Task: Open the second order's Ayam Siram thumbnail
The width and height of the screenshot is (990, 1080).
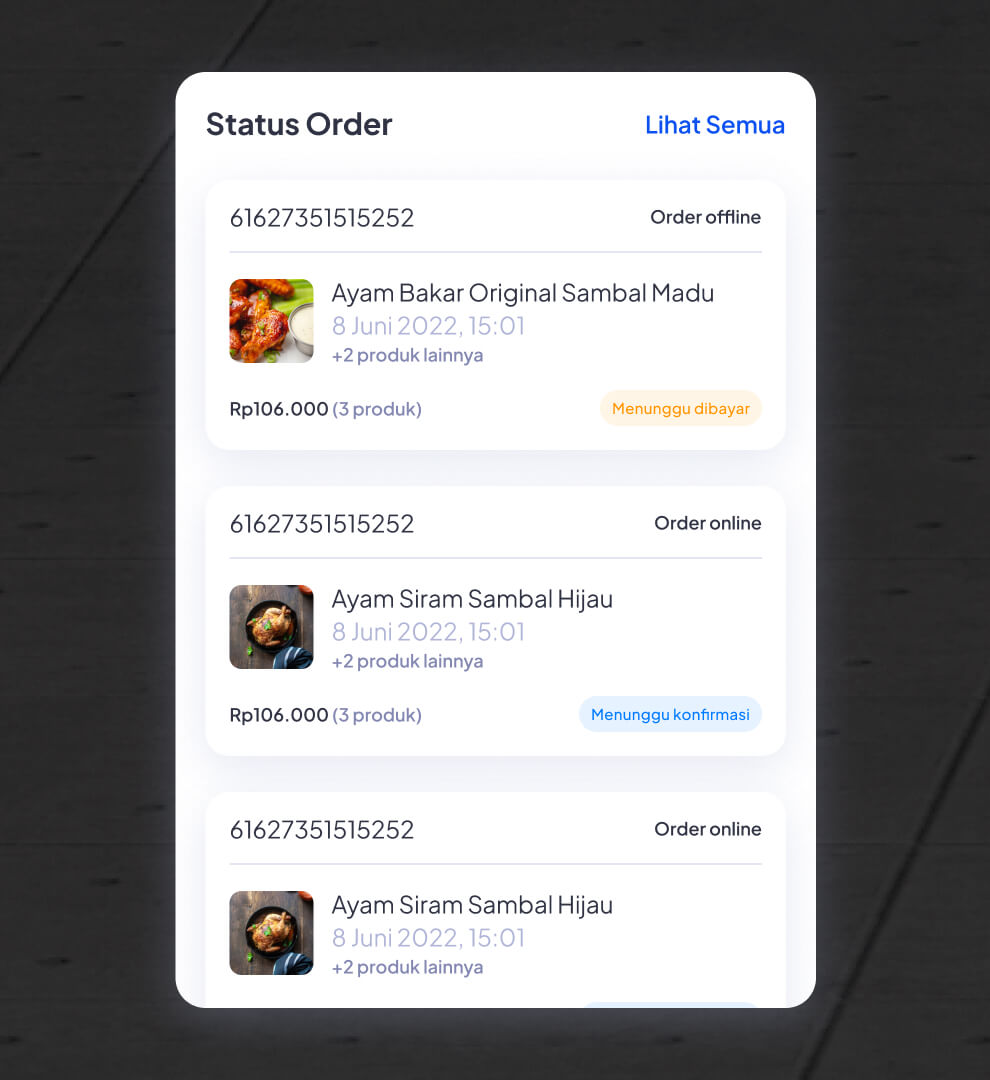Action: 271,627
